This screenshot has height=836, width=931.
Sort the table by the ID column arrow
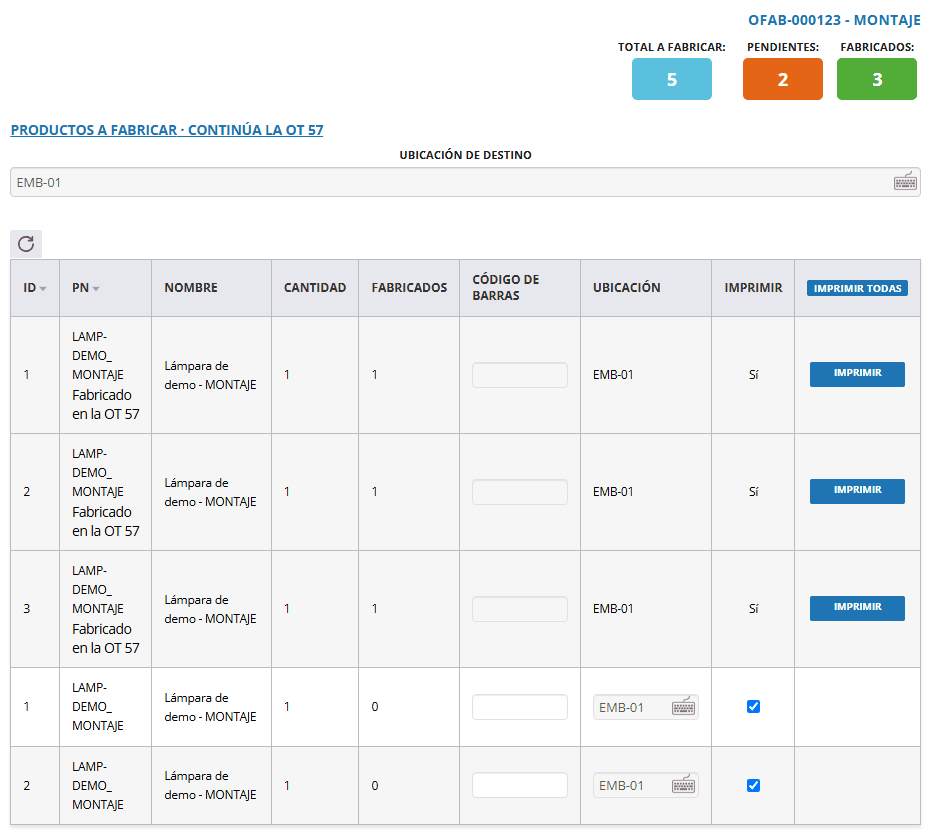click(43, 289)
